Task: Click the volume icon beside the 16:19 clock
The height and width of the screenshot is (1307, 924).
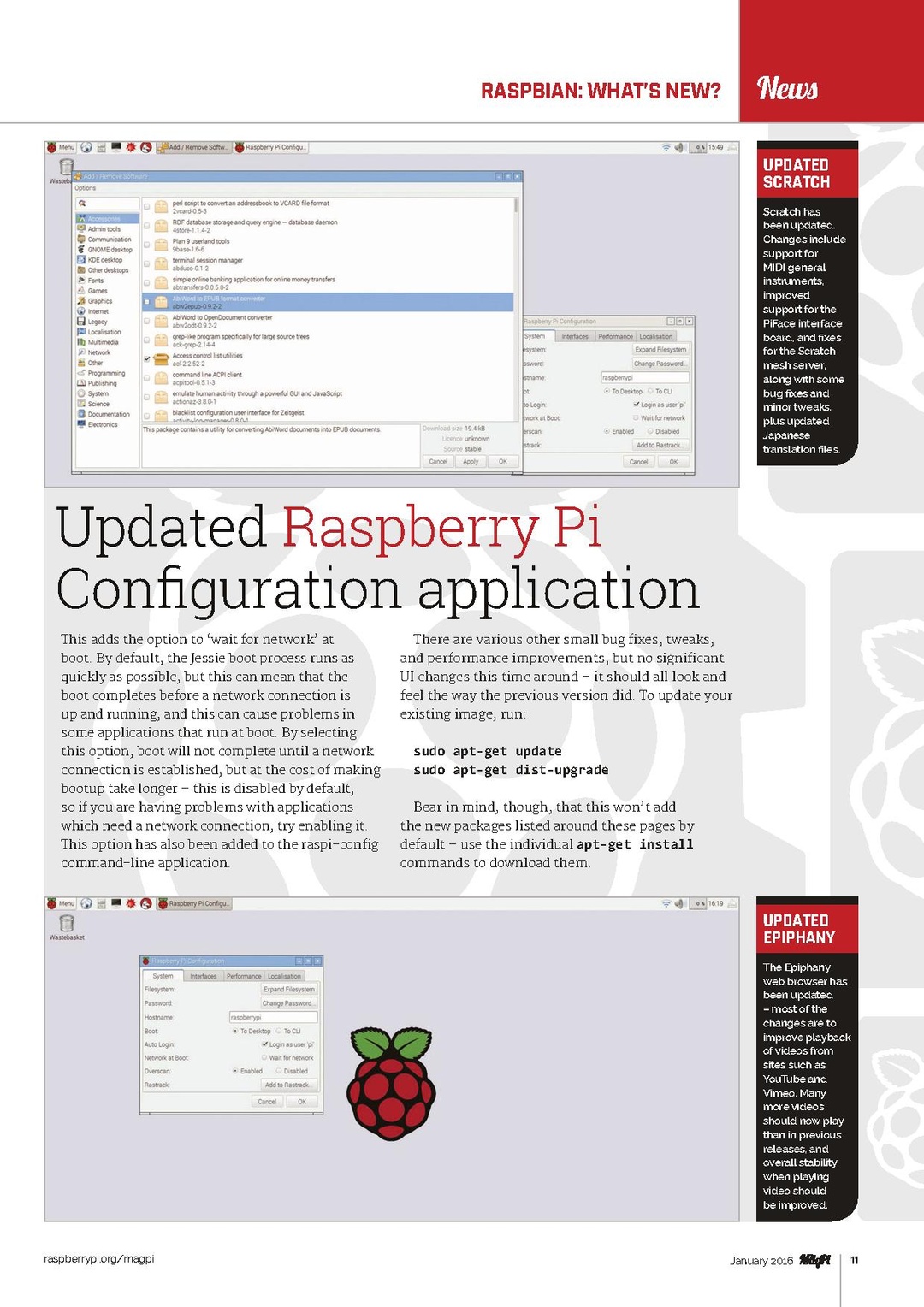Action: click(679, 904)
